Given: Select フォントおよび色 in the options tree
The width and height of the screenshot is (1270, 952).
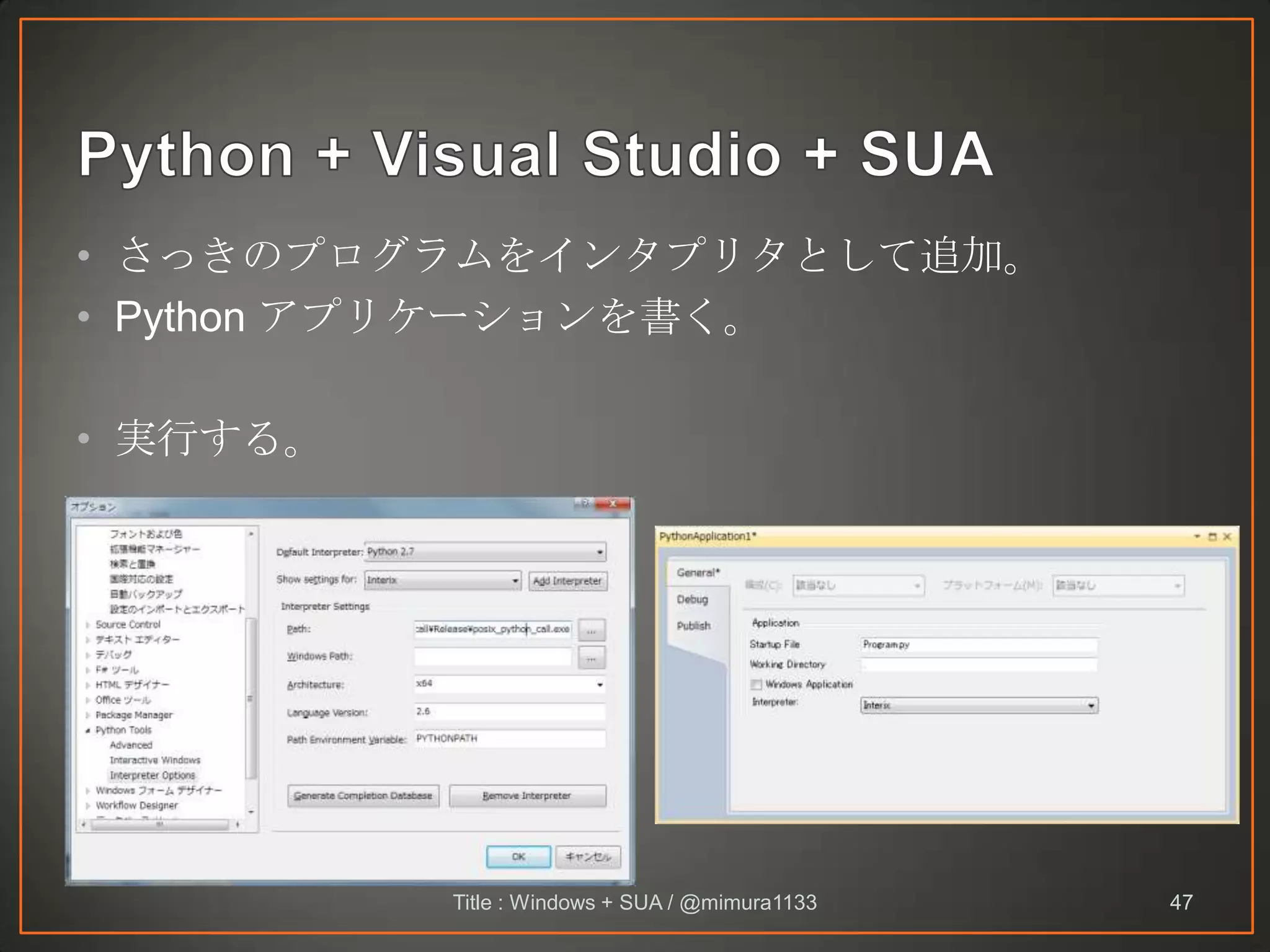Looking at the screenshot, I should coord(146,534).
